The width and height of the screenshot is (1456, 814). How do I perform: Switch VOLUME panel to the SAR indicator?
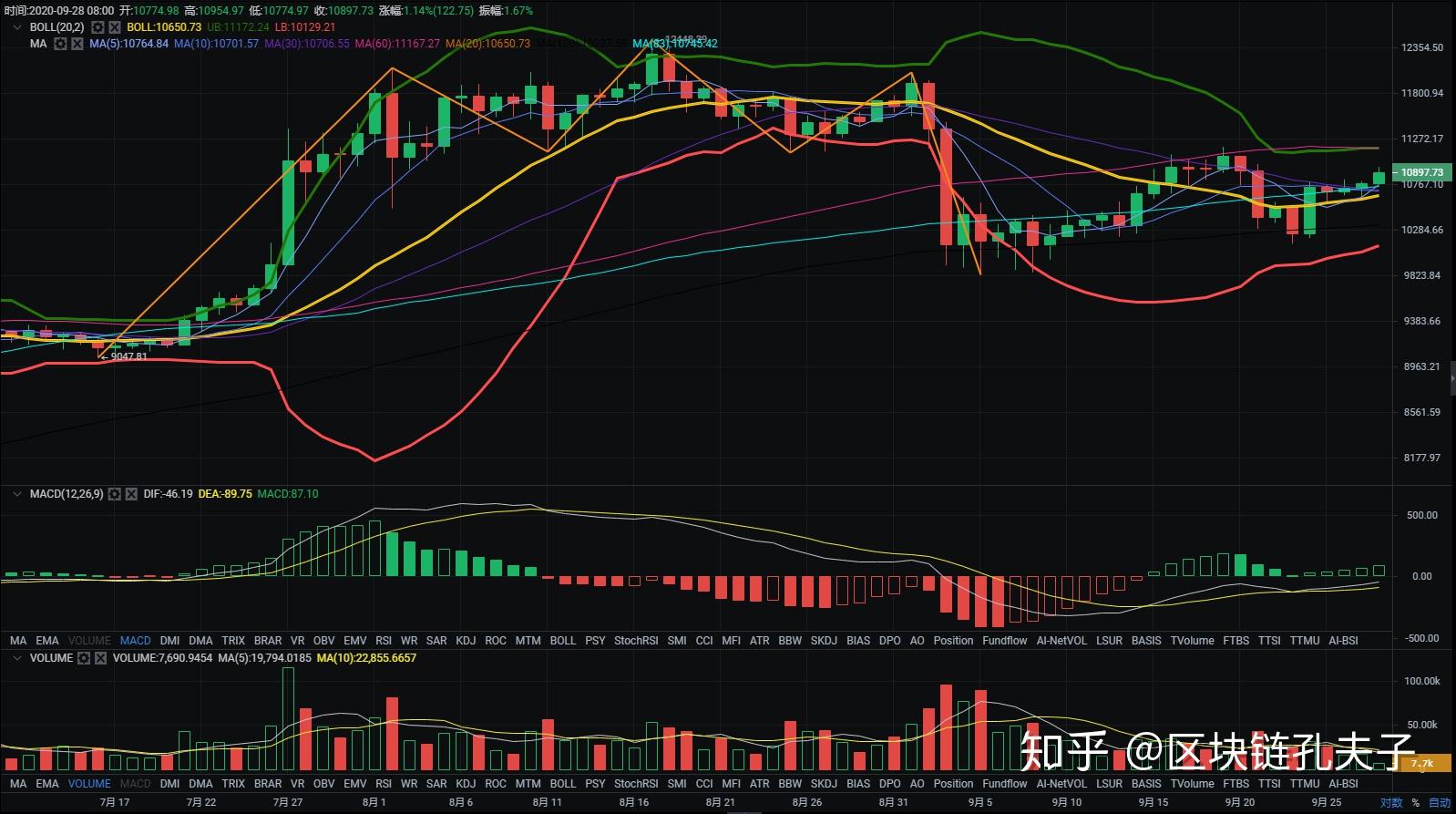[436, 784]
